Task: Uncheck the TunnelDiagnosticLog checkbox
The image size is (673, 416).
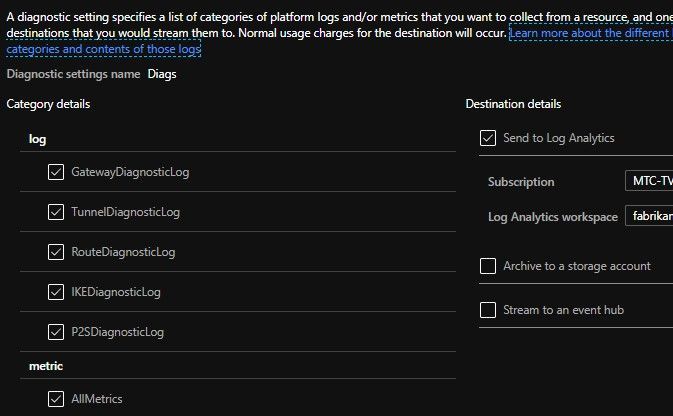Action: pyautogui.click(x=56, y=212)
